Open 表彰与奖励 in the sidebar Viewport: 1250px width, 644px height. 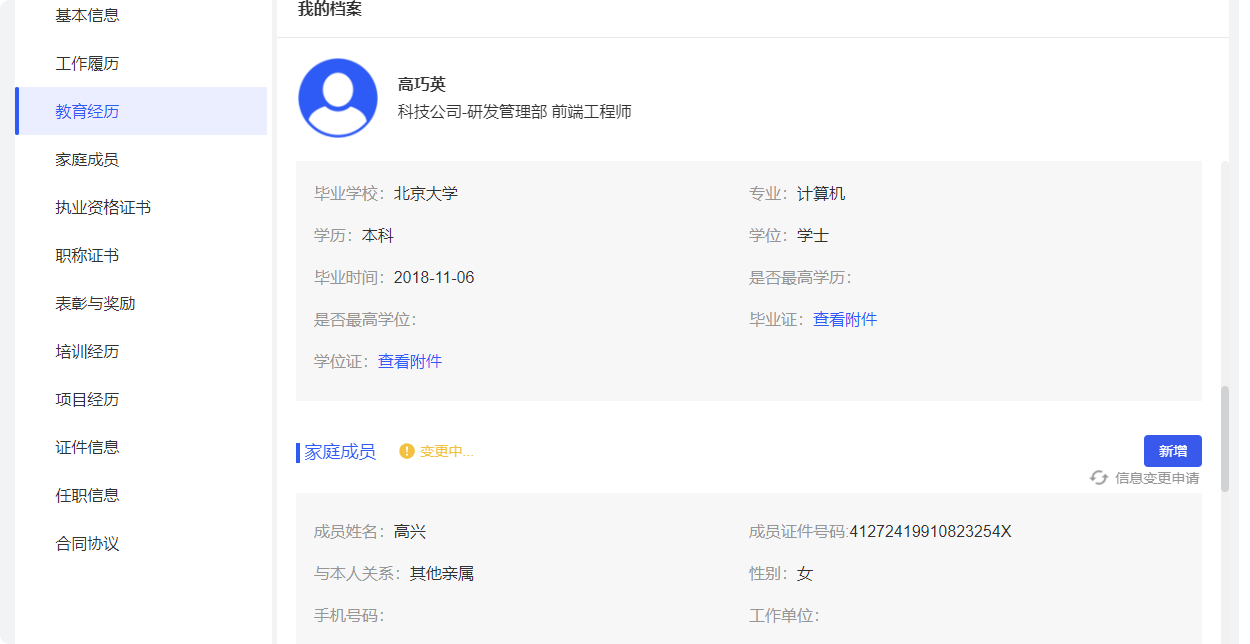point(95,304)
